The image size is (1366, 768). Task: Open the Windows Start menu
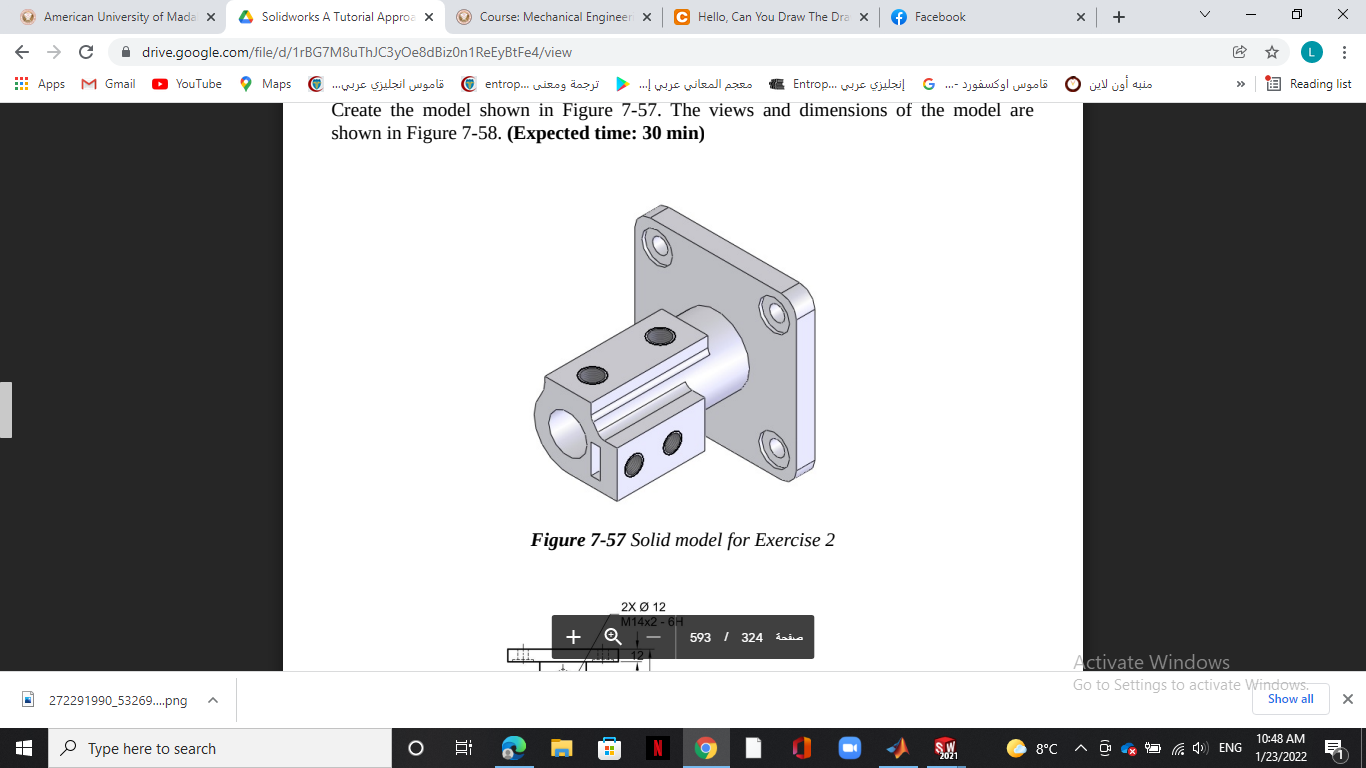24,748
